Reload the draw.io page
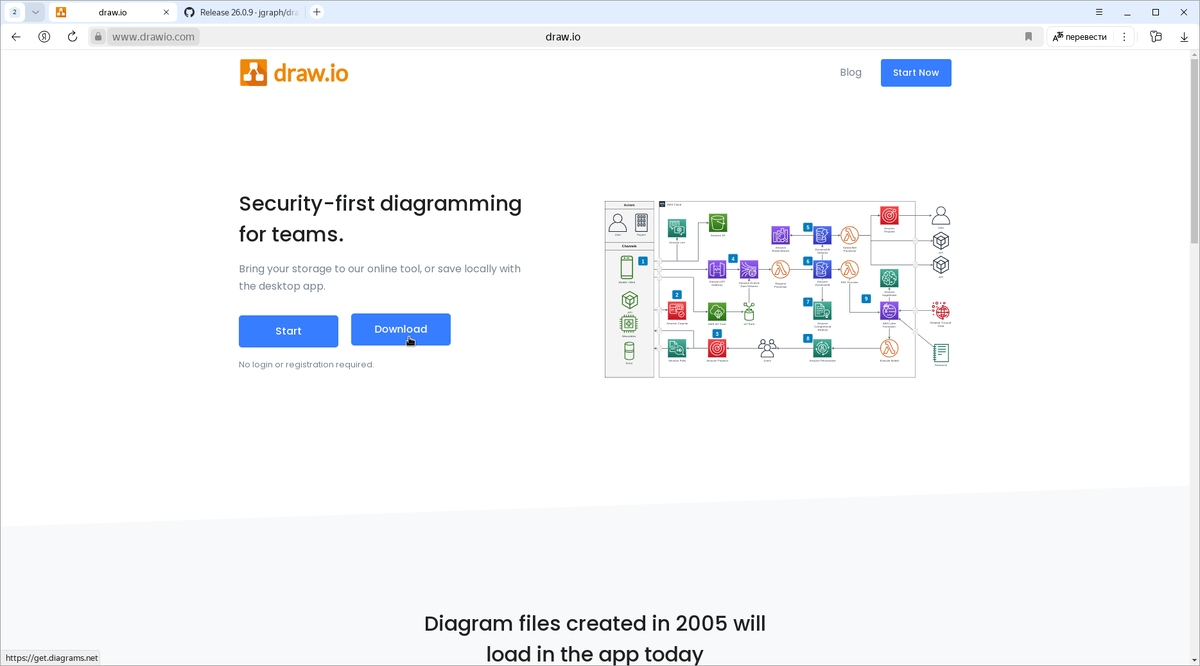Viewport: 1200px width, 666px height. tap(72, 36)
